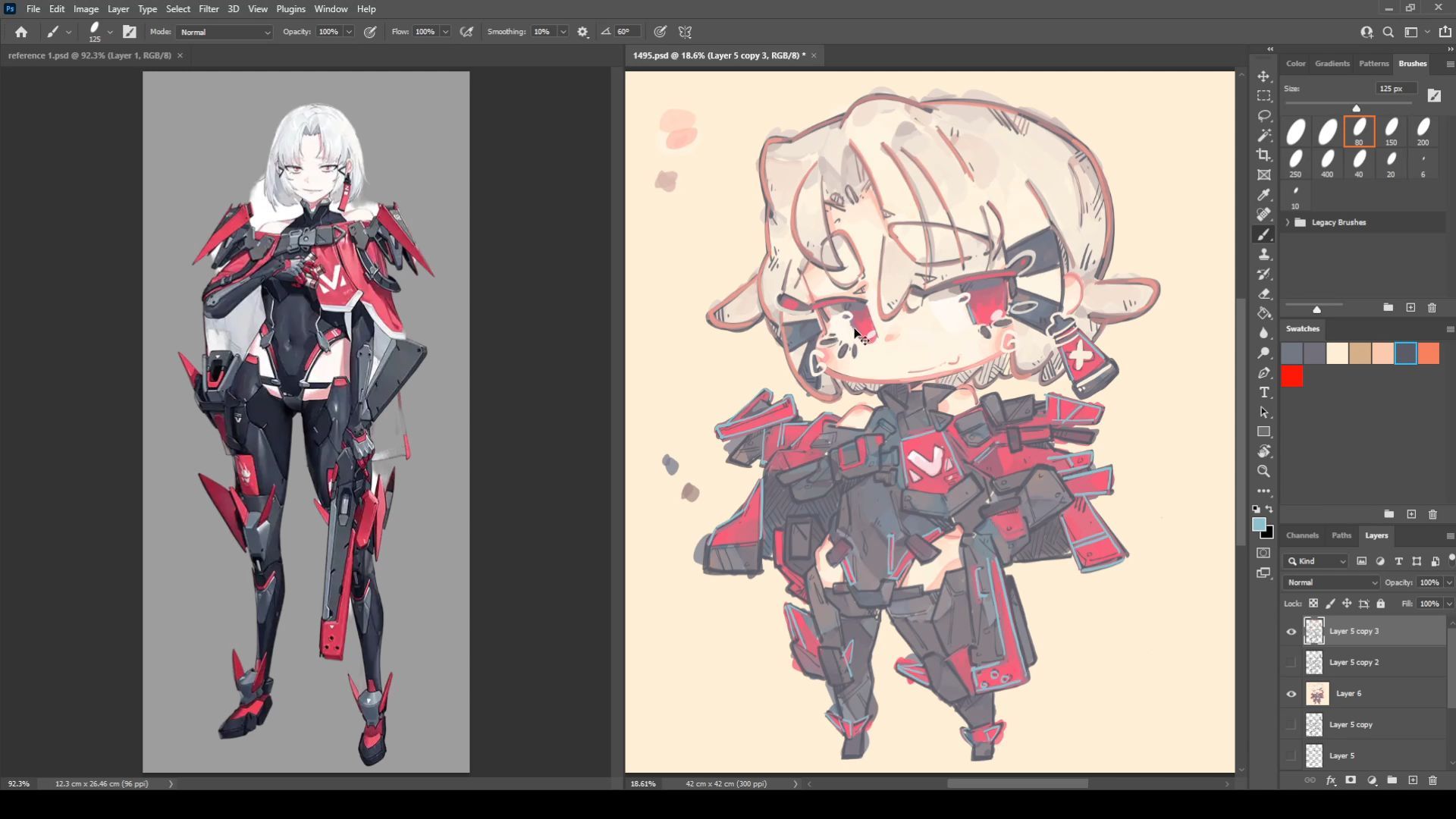1456x819 pixels.
Task: Toggle pressure for size
Action: (661, 32)
